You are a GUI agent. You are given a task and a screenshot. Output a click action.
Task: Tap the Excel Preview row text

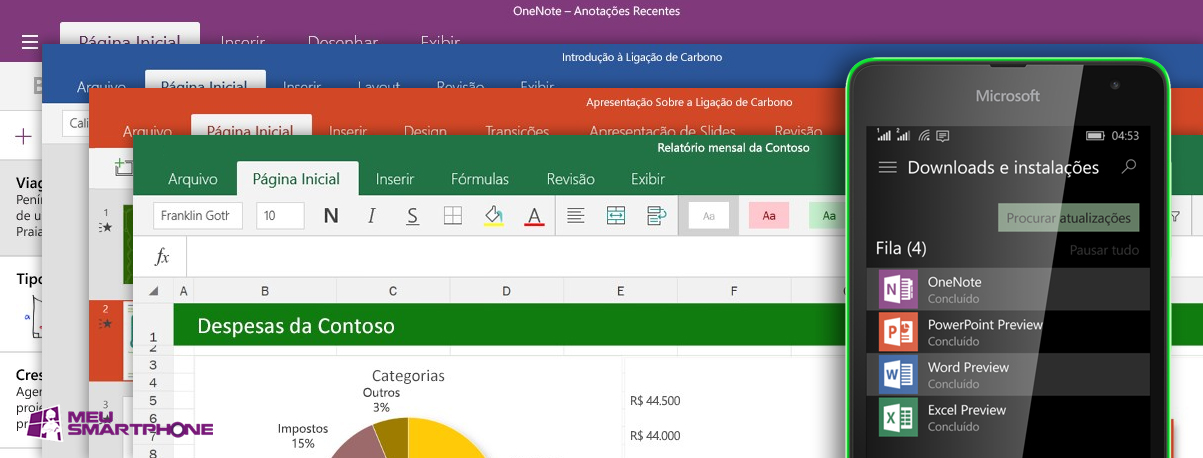966,417
